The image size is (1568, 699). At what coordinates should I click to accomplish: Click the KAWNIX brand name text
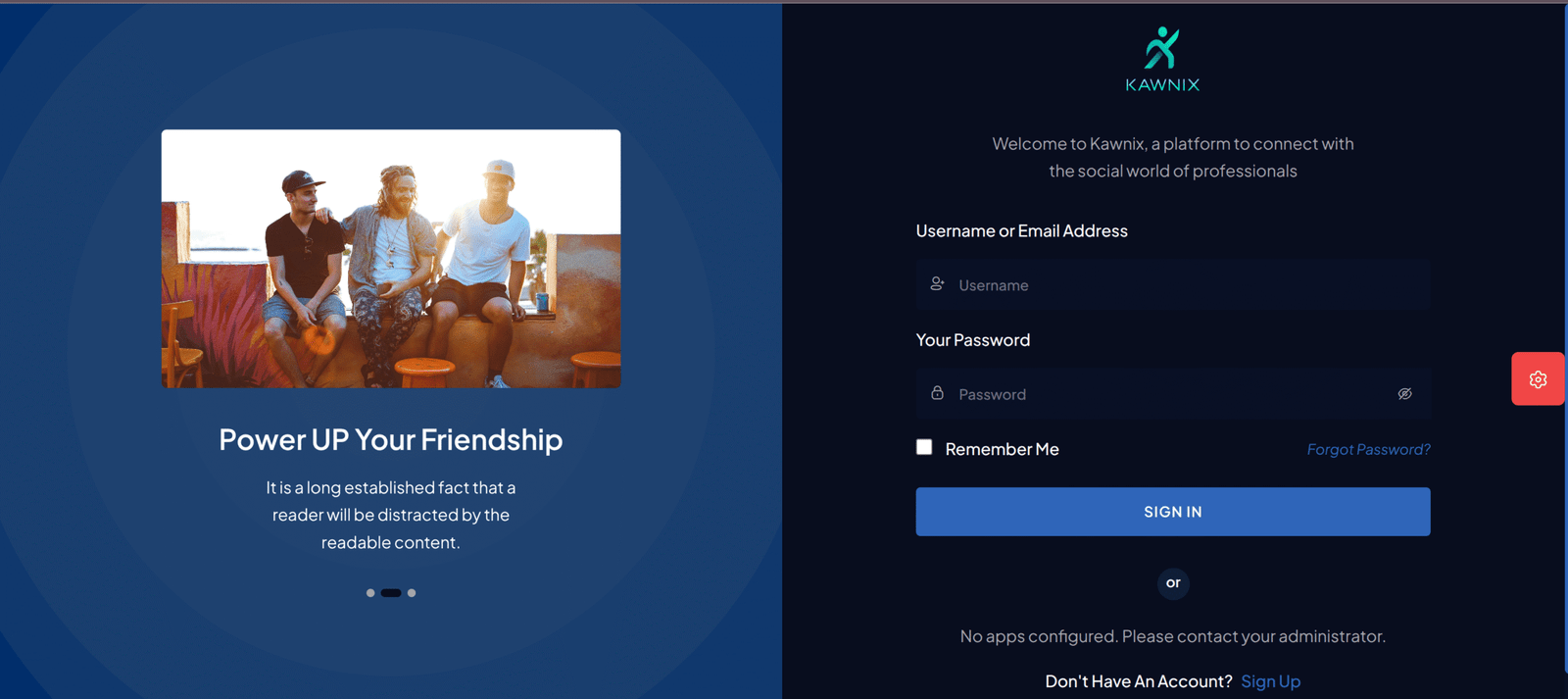click(x=1162, y=85)
